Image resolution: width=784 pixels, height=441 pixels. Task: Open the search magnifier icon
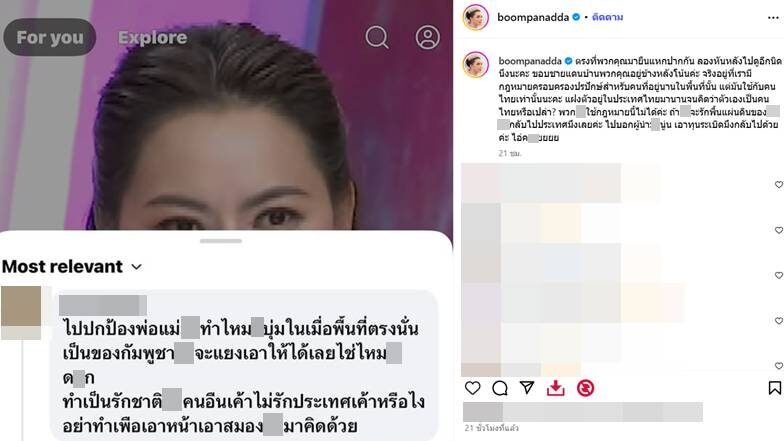tap(377, 38)
